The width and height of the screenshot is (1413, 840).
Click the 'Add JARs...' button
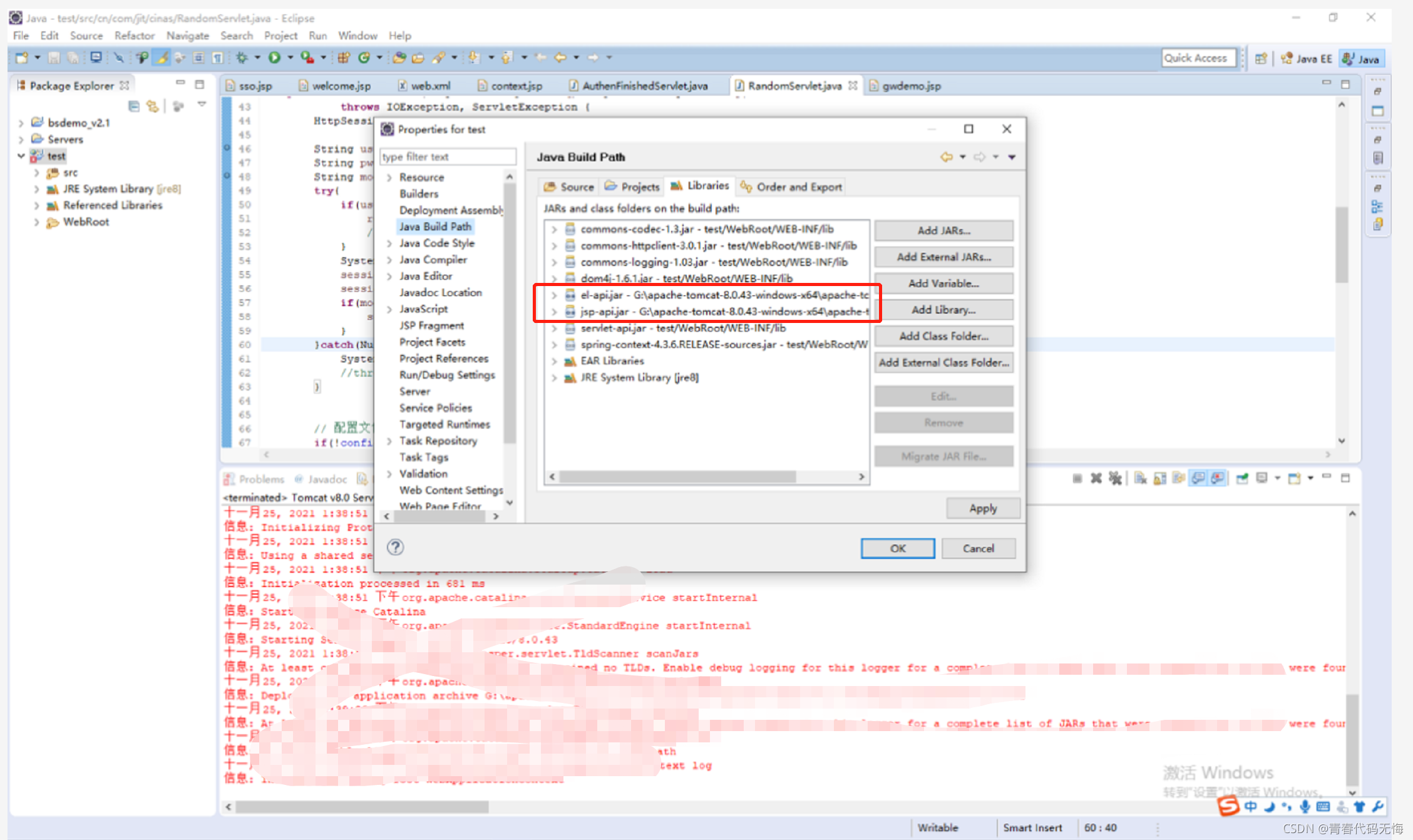click(x=943, y=230)
